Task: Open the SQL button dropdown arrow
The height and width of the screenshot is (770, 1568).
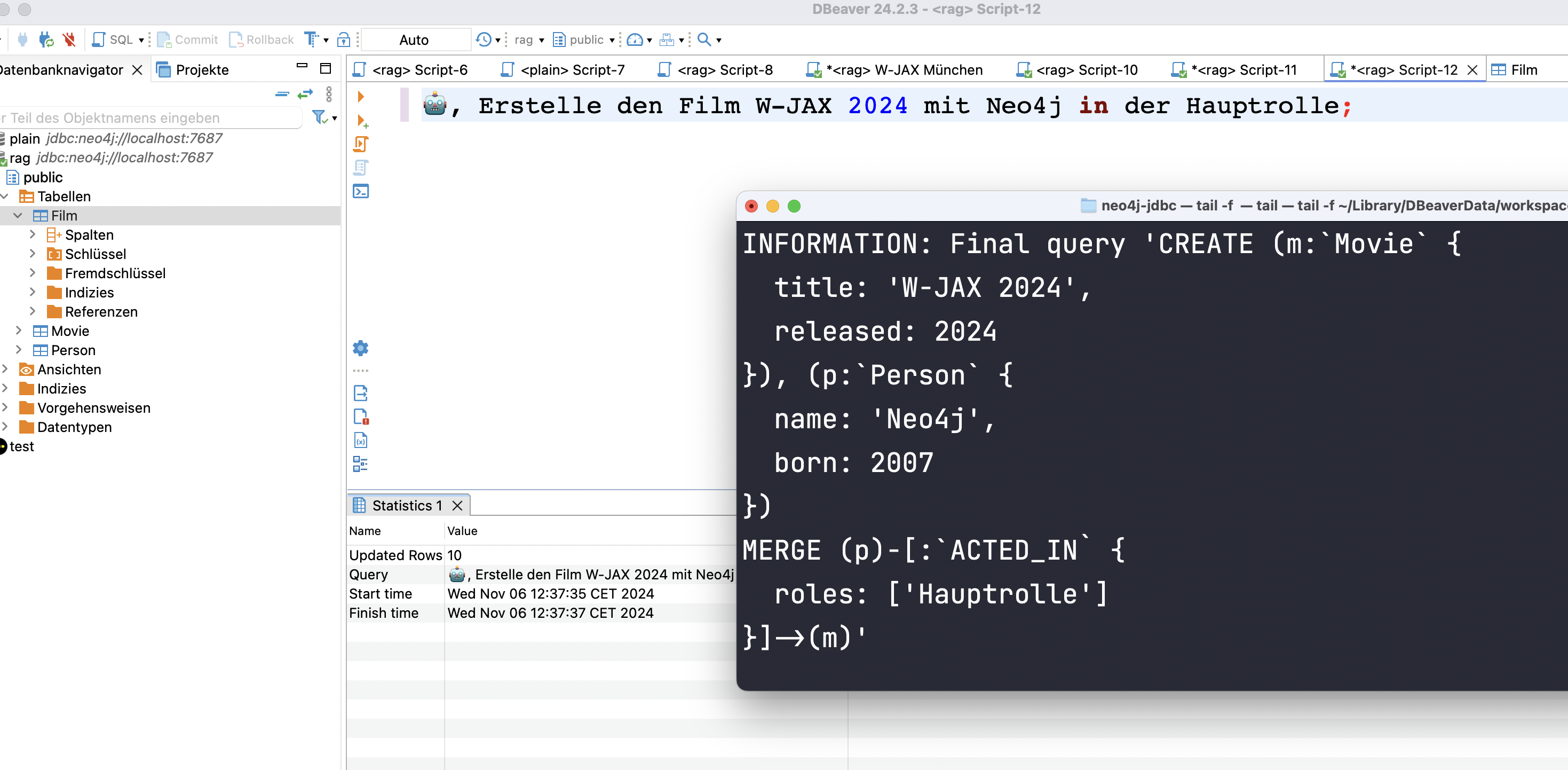Action: 141,40
